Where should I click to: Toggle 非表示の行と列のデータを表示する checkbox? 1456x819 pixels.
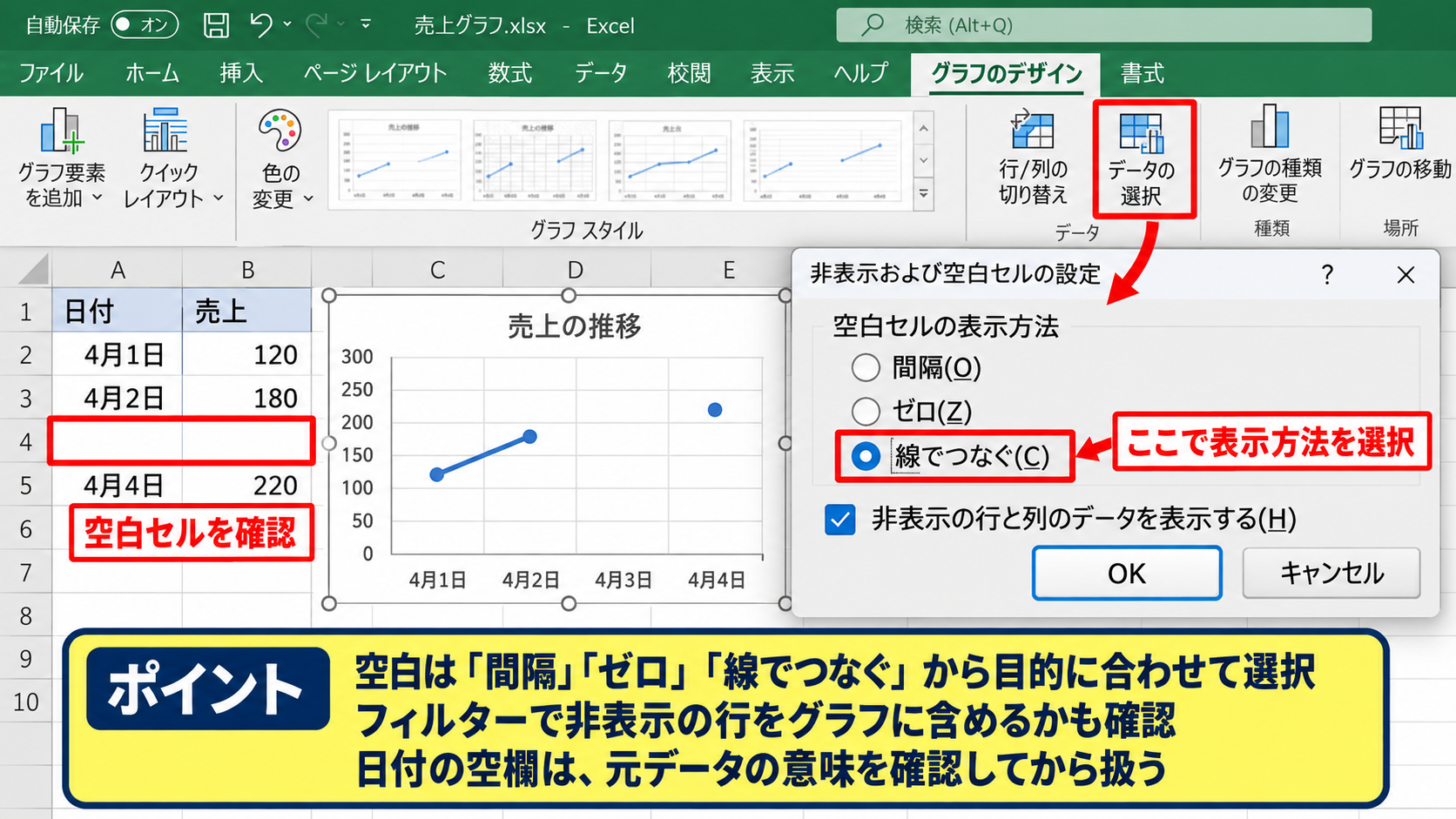[840, 520]
